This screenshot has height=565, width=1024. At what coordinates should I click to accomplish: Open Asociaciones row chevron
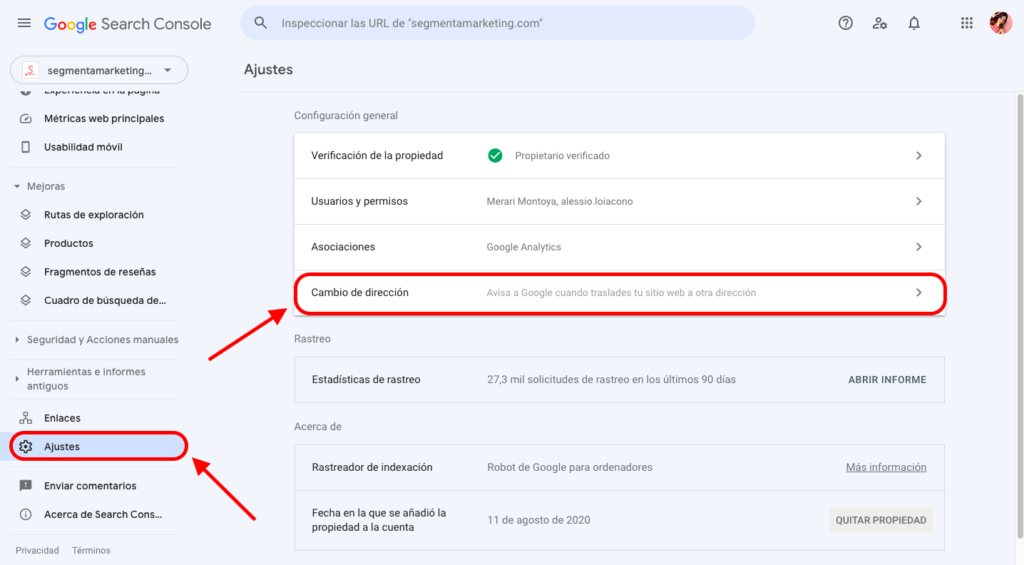pos(919,247)
